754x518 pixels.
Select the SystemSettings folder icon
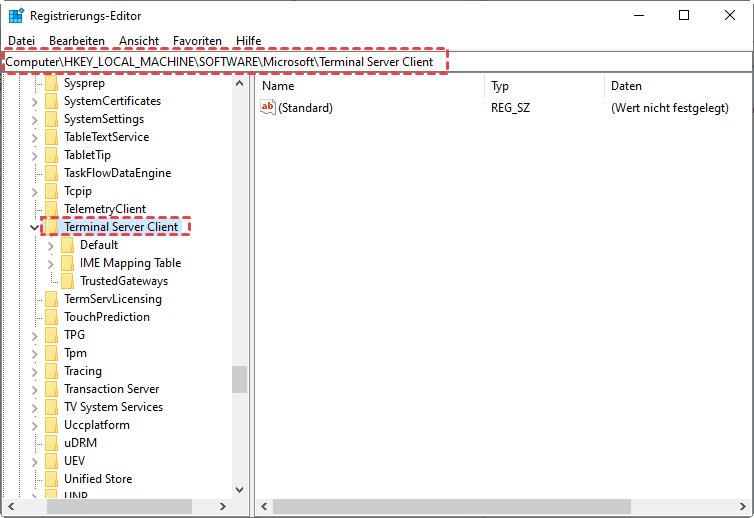coord(51,119)
